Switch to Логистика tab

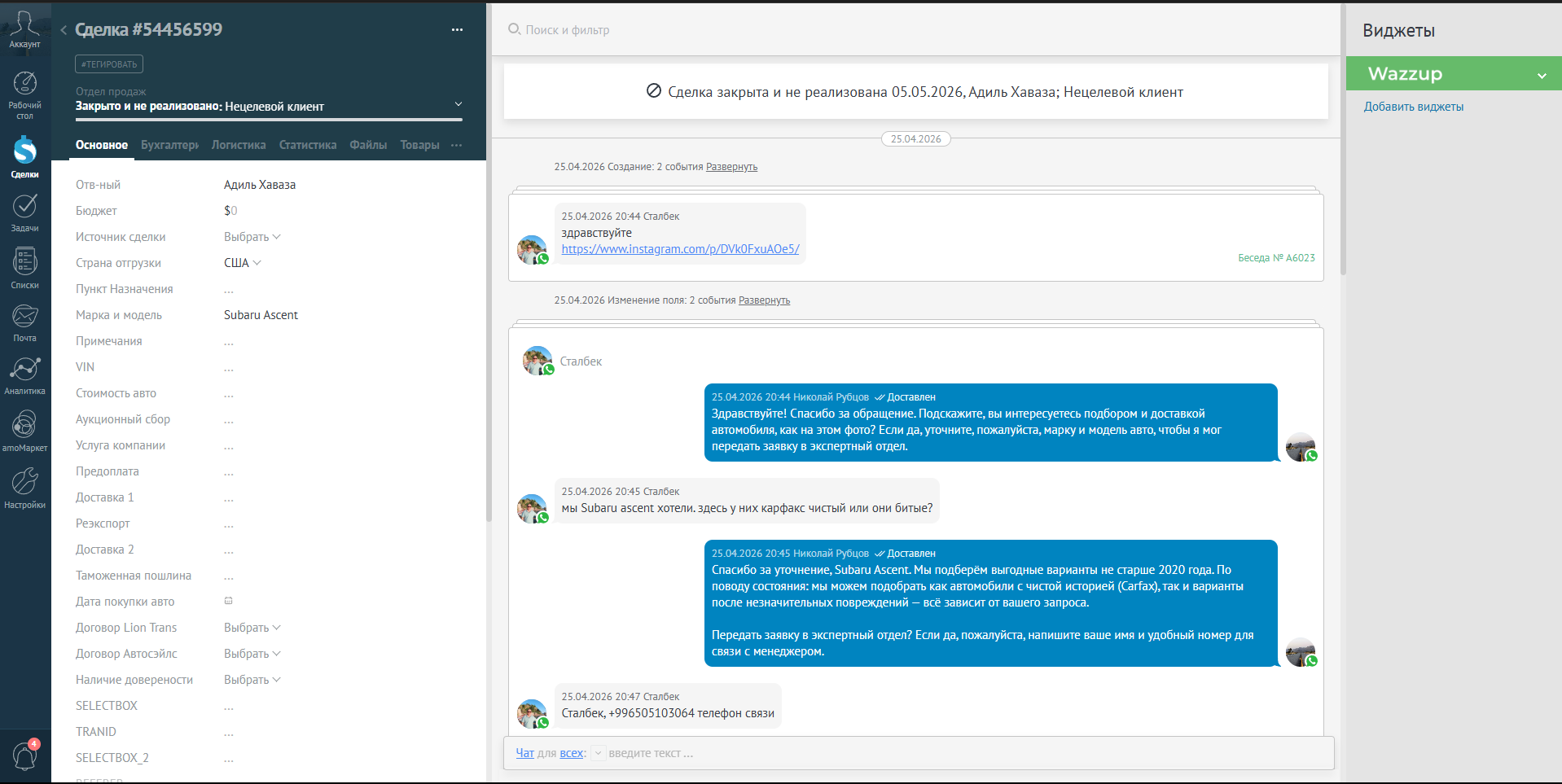(239, 145)
